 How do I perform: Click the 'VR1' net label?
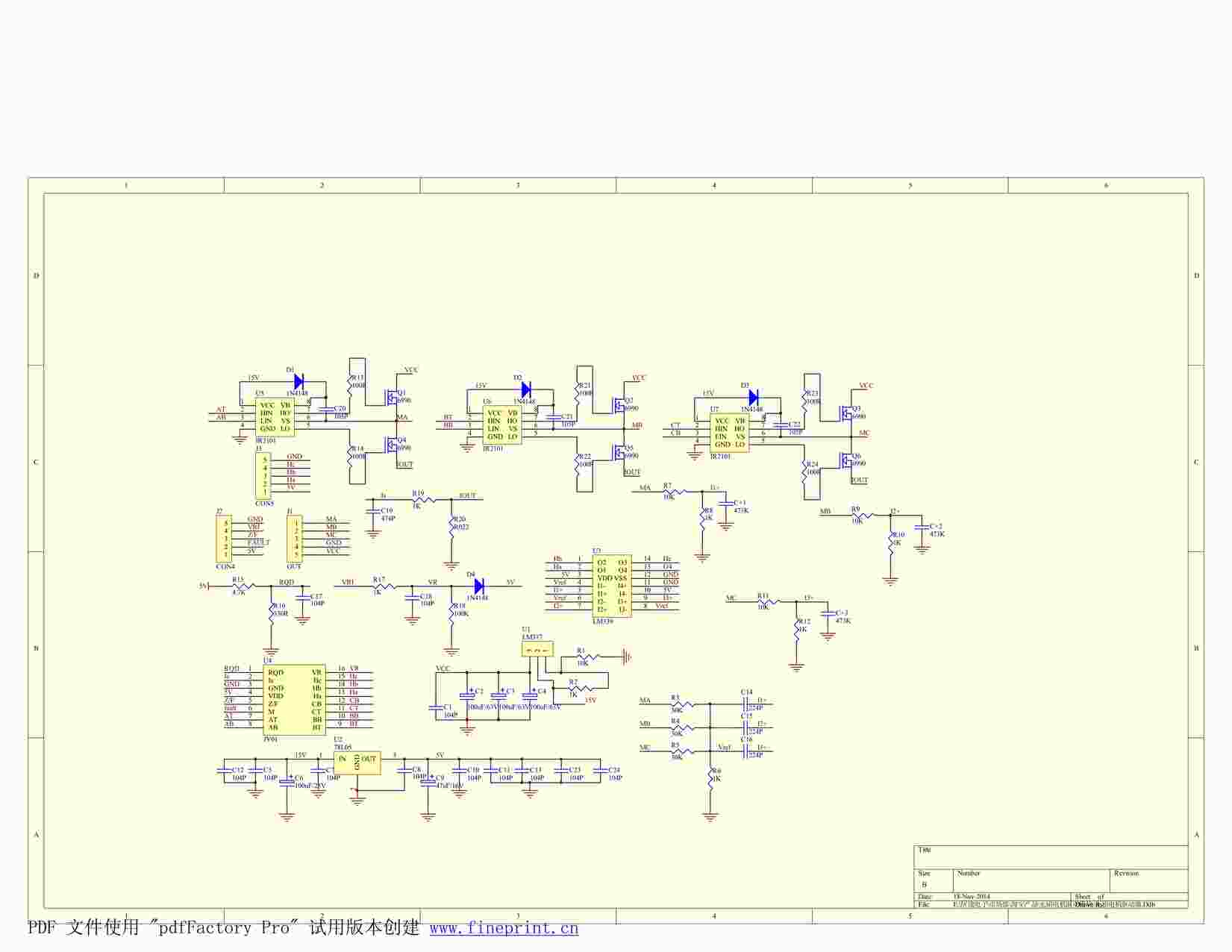pyautogui.click(x=348, y=582)
